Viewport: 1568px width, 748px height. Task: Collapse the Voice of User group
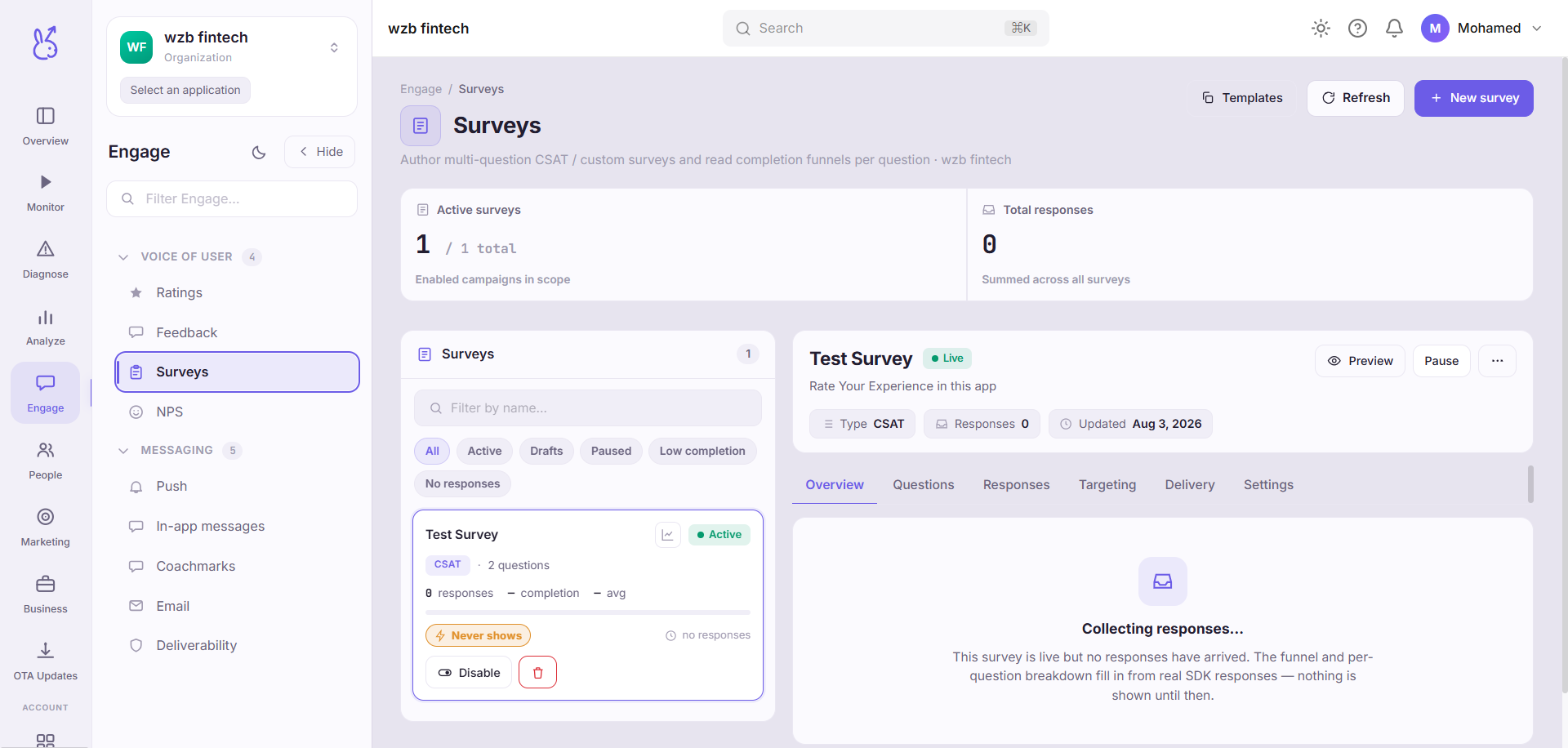(123, 257)
